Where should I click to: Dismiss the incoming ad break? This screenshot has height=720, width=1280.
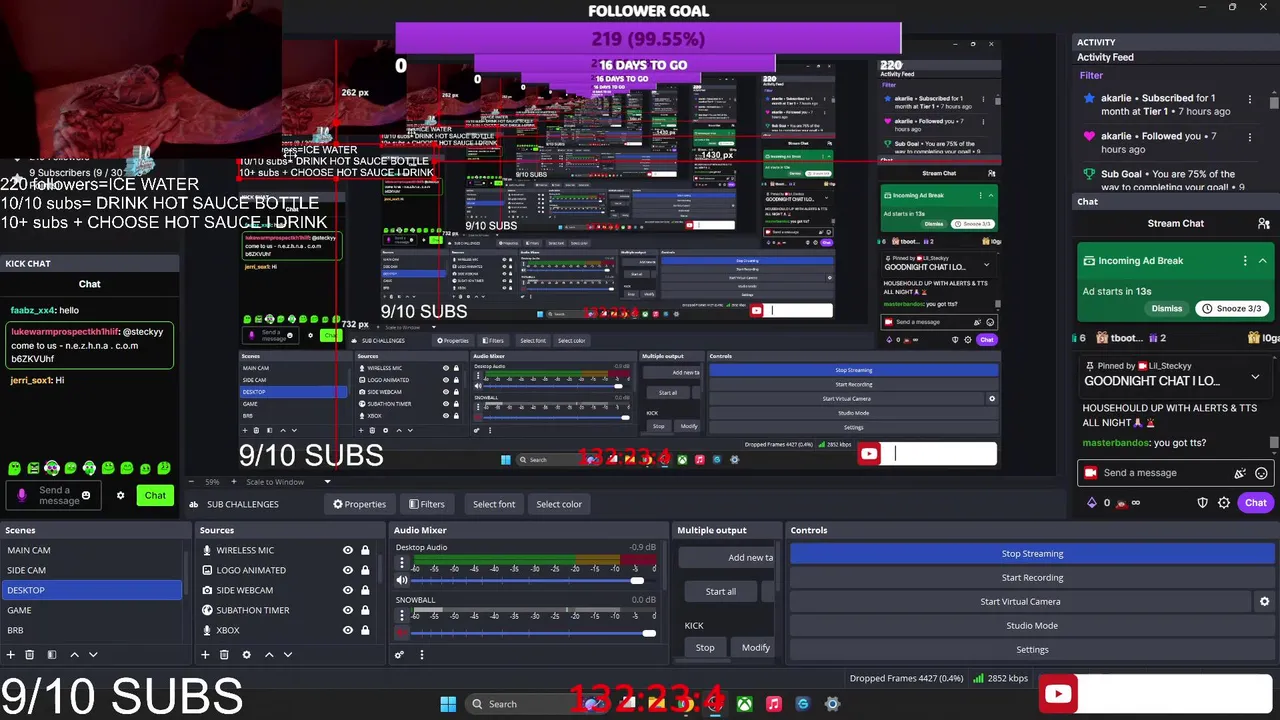pos(1166,308)
